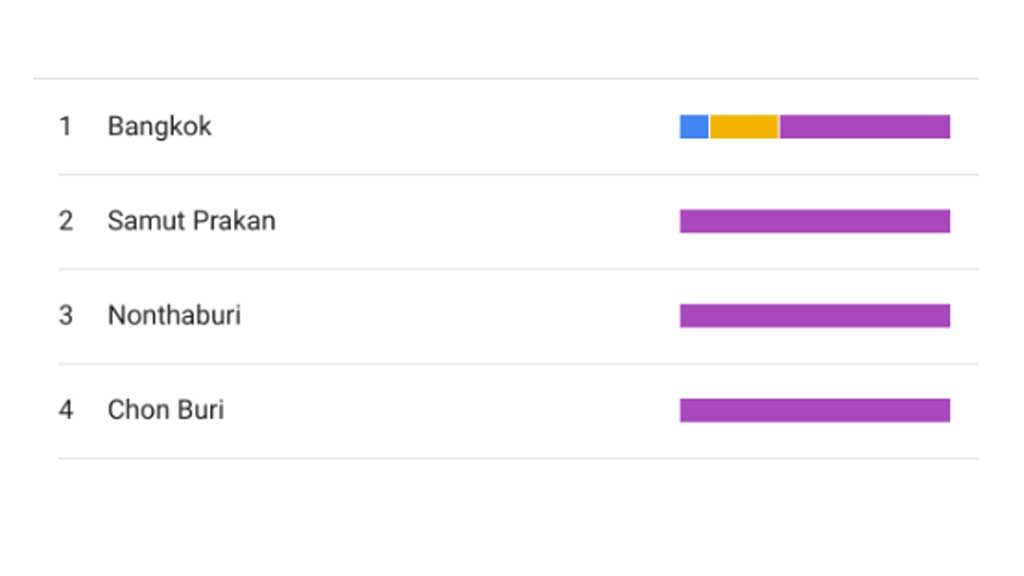Choose Chon Buri in the ranking
Viewport: 1024px width, 576px height.
[x=165, y=410]
